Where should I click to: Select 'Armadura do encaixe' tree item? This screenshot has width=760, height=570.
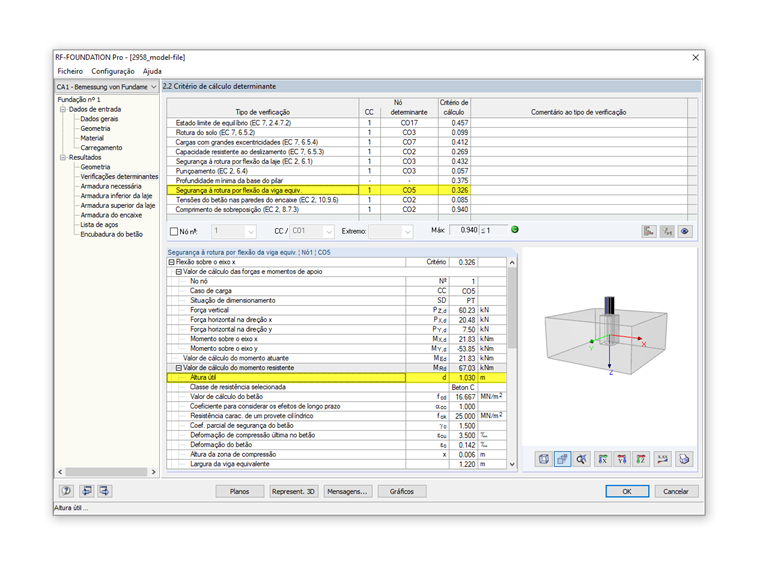pyautogui.click(x=111, y=215)
